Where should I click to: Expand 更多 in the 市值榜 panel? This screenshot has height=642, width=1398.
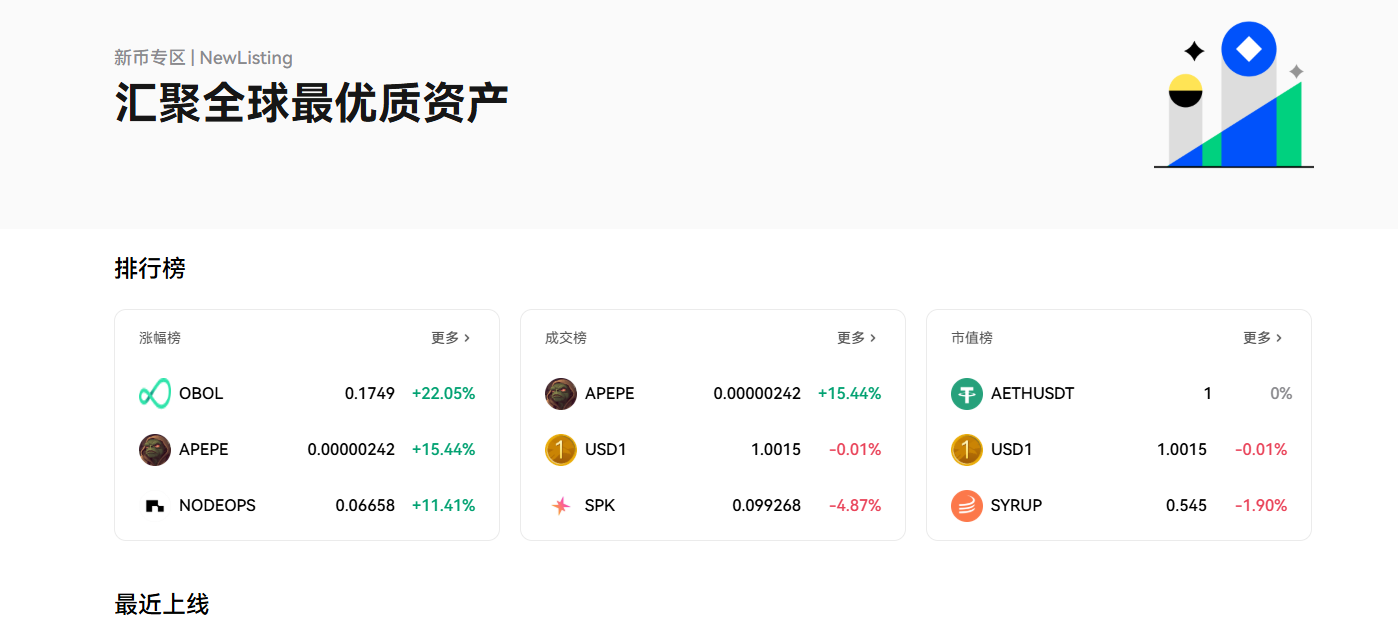click(1262, 338)
